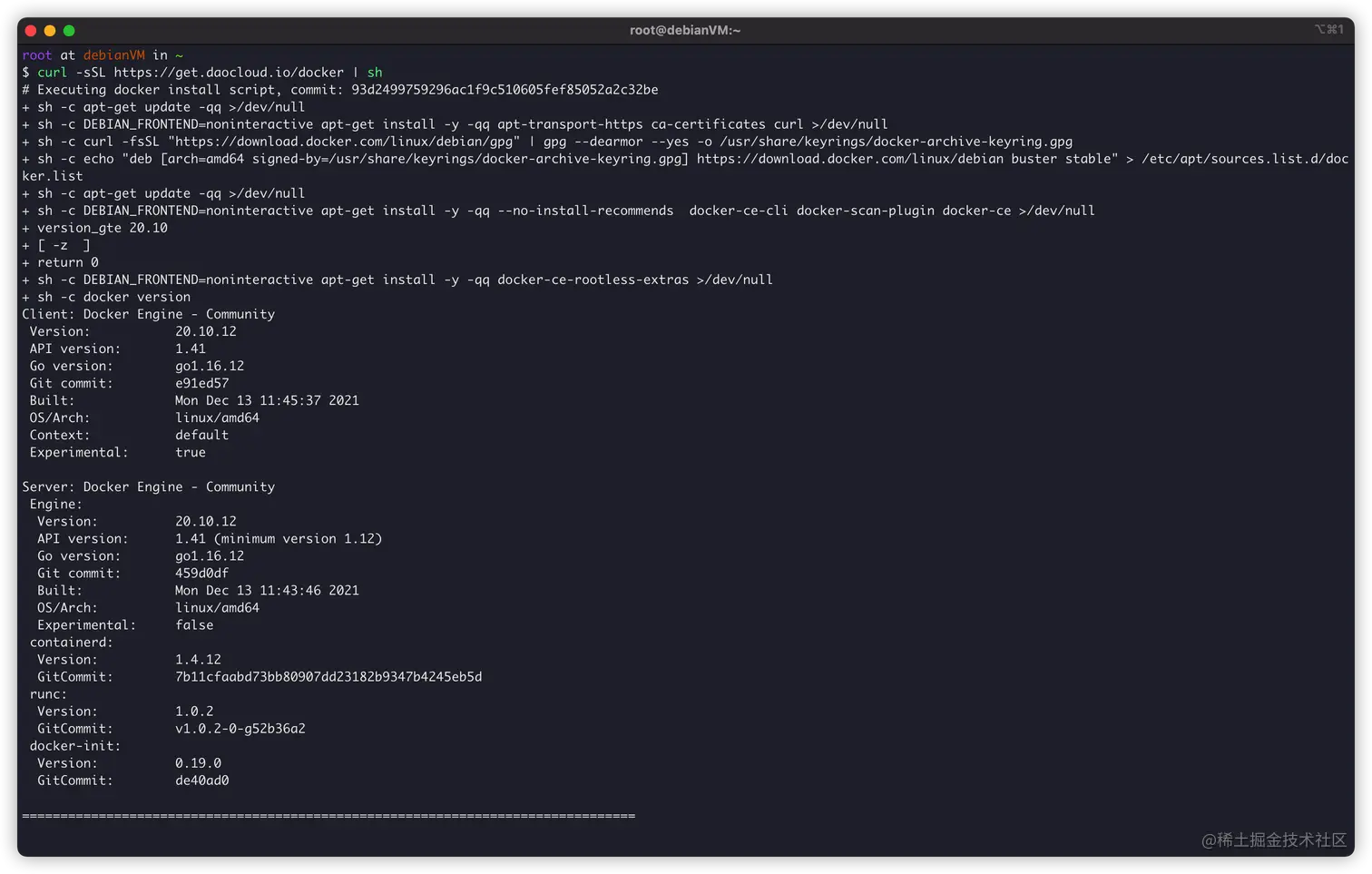Click the 'containerd:' label
Viewport: 1372px width, 874px height.
[x=72, y=643]
